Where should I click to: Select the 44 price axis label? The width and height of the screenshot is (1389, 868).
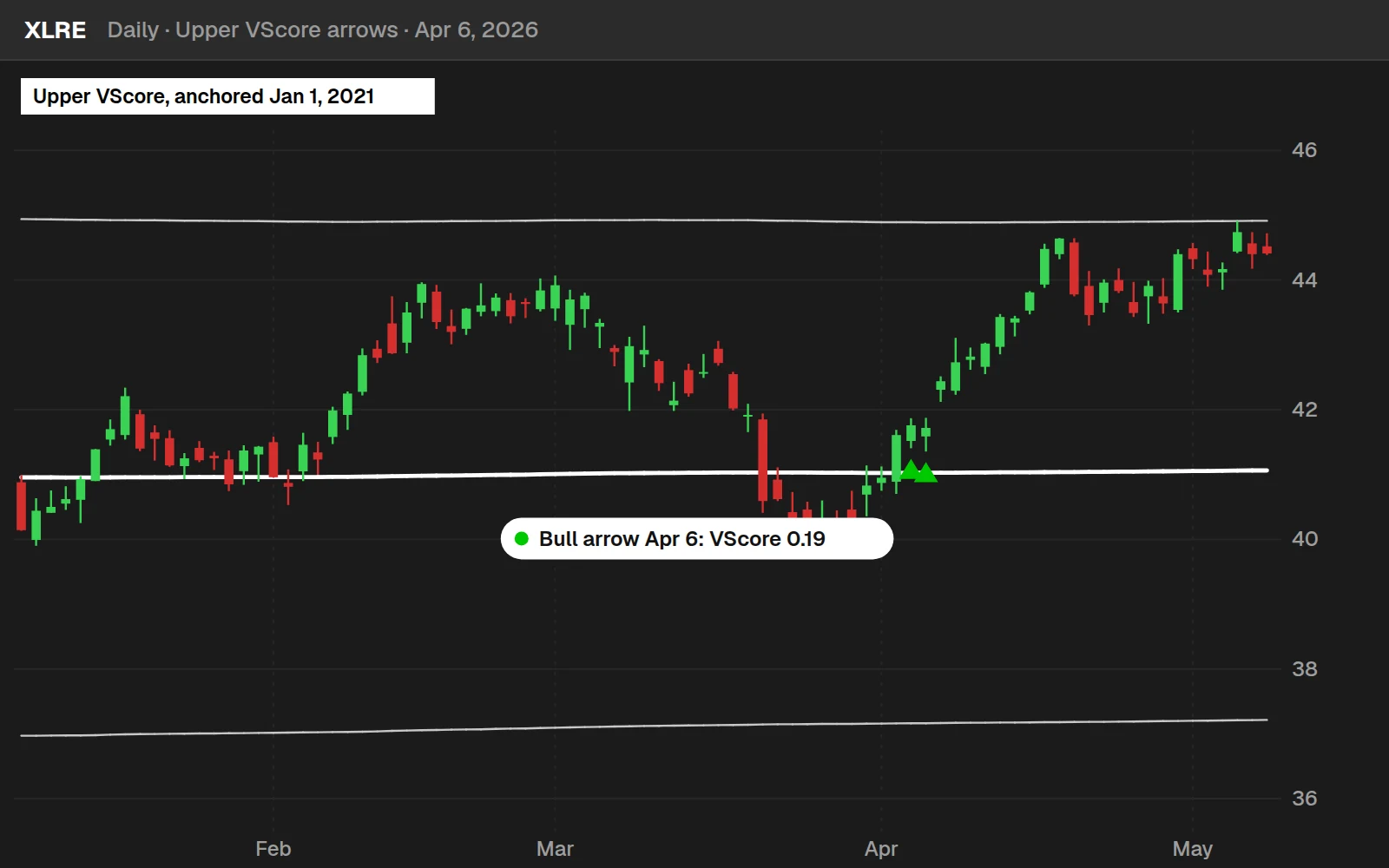tap(1304, 280)
